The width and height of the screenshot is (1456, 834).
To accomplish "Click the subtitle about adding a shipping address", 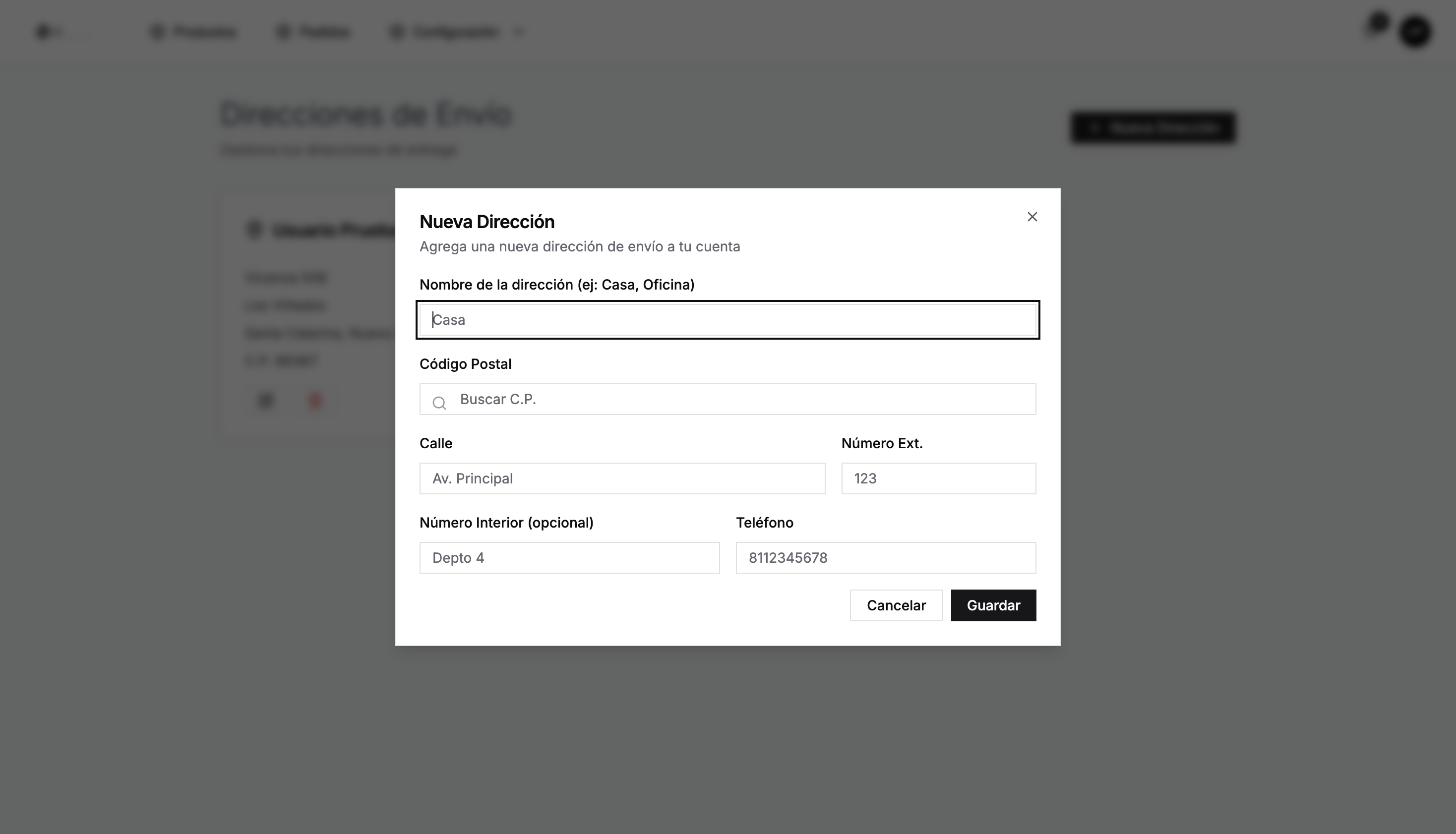I will (x=580, y=247).
